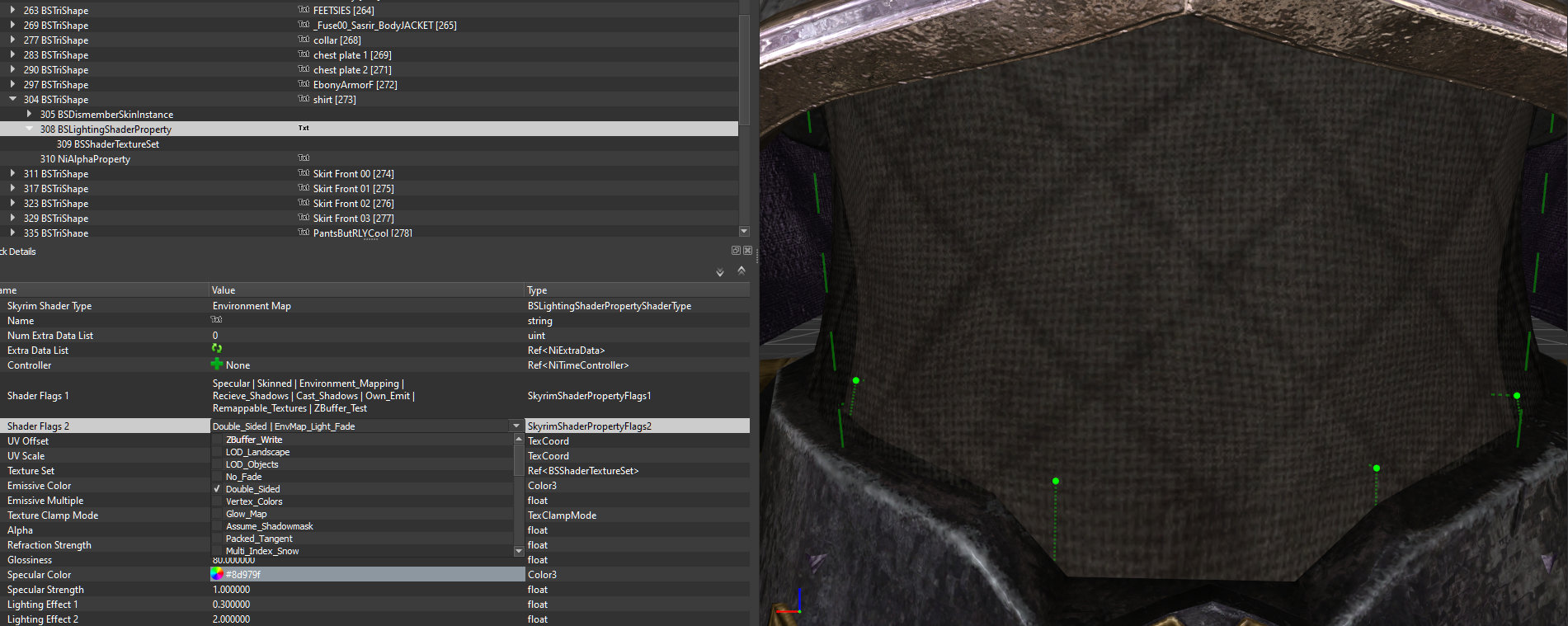This screenshot has height=626, width=1568.
Task: Click the Txt icon in the Name value cell
Action: pos(217,319)
